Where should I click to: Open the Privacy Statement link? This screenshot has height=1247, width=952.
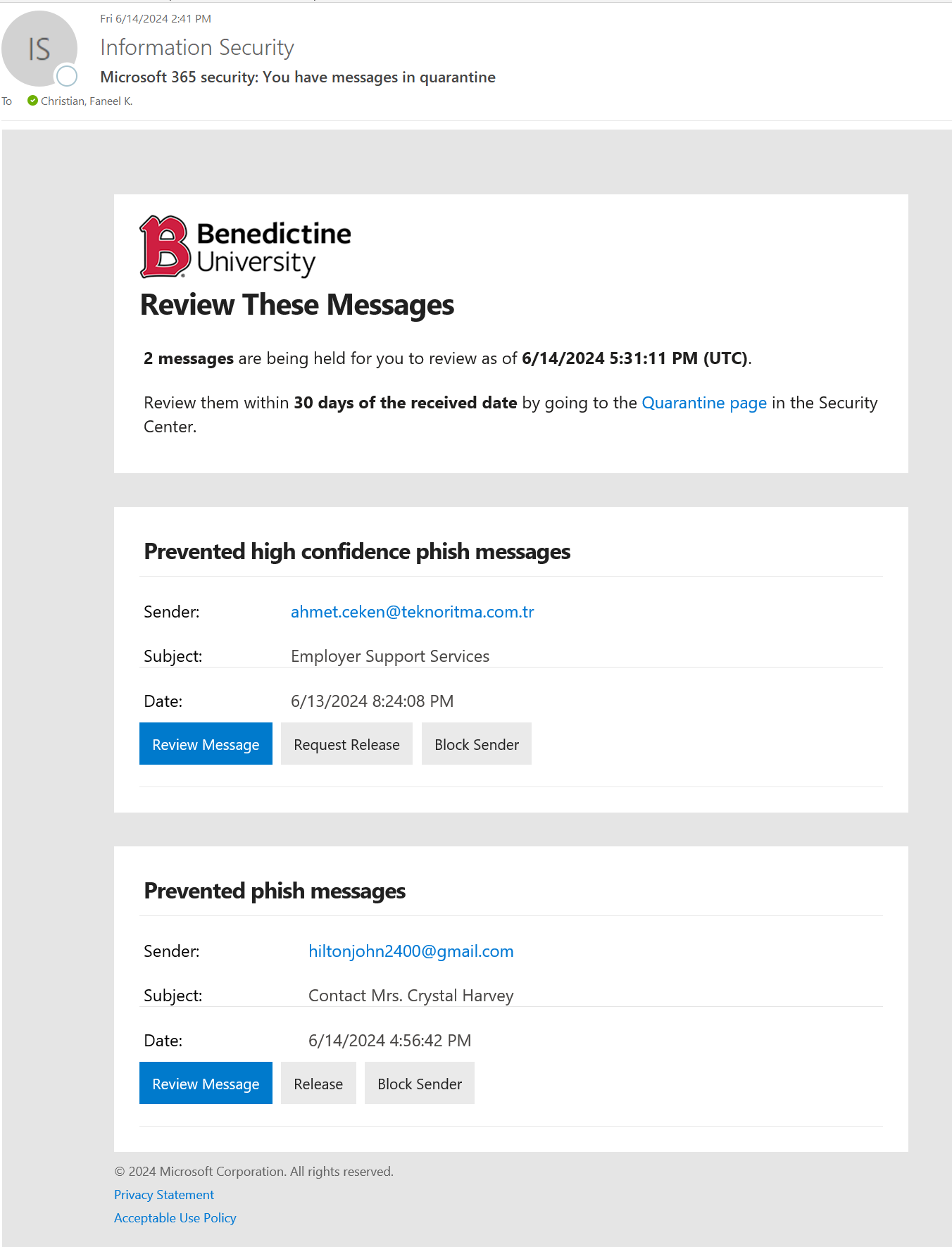click(164, 1195)
